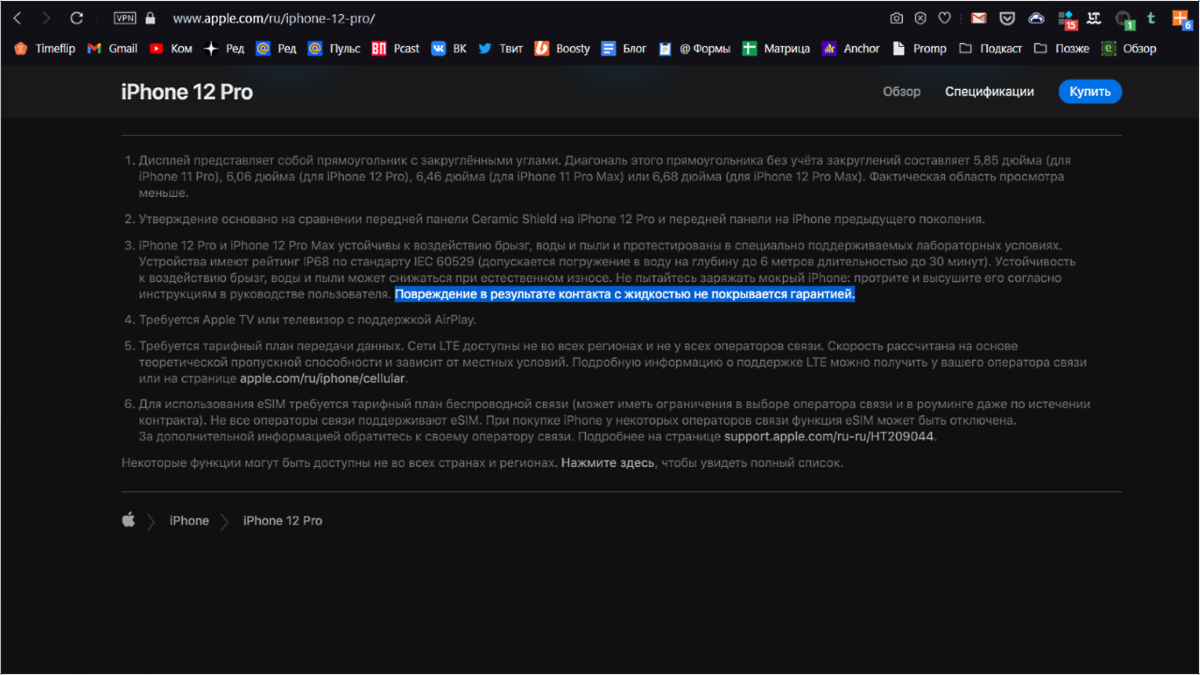Expand the Подкаст bookmarks folder
This screenshot has height=675, width=1200.
[x=990, y=48]
